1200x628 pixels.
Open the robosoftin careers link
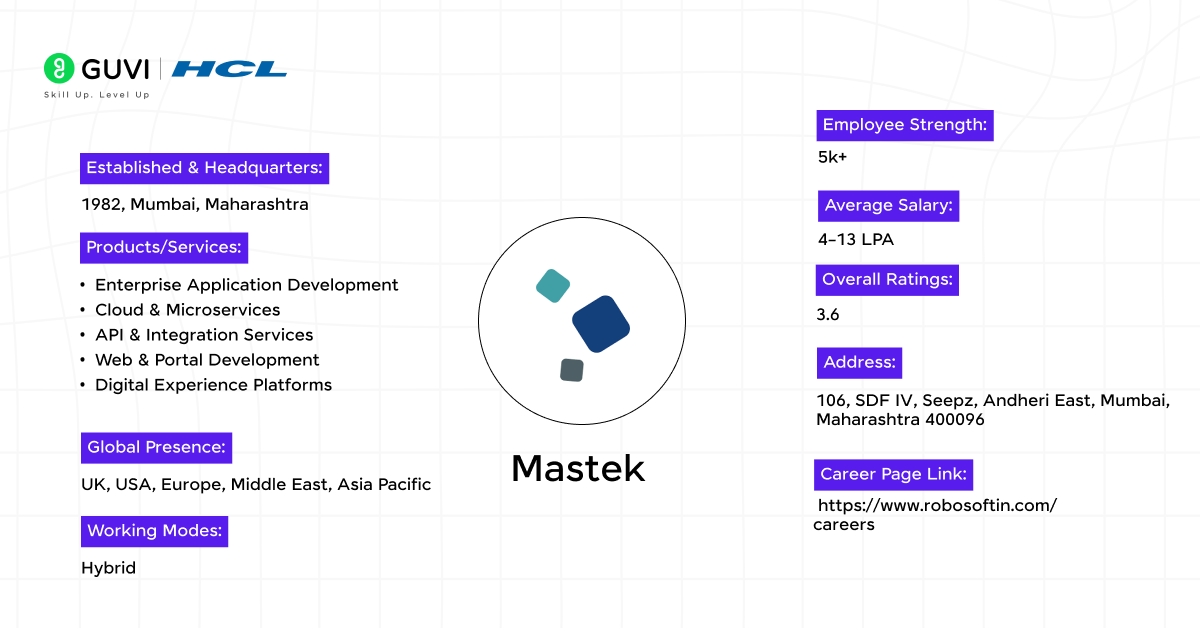pyautogui.click(x=936, y=514)
